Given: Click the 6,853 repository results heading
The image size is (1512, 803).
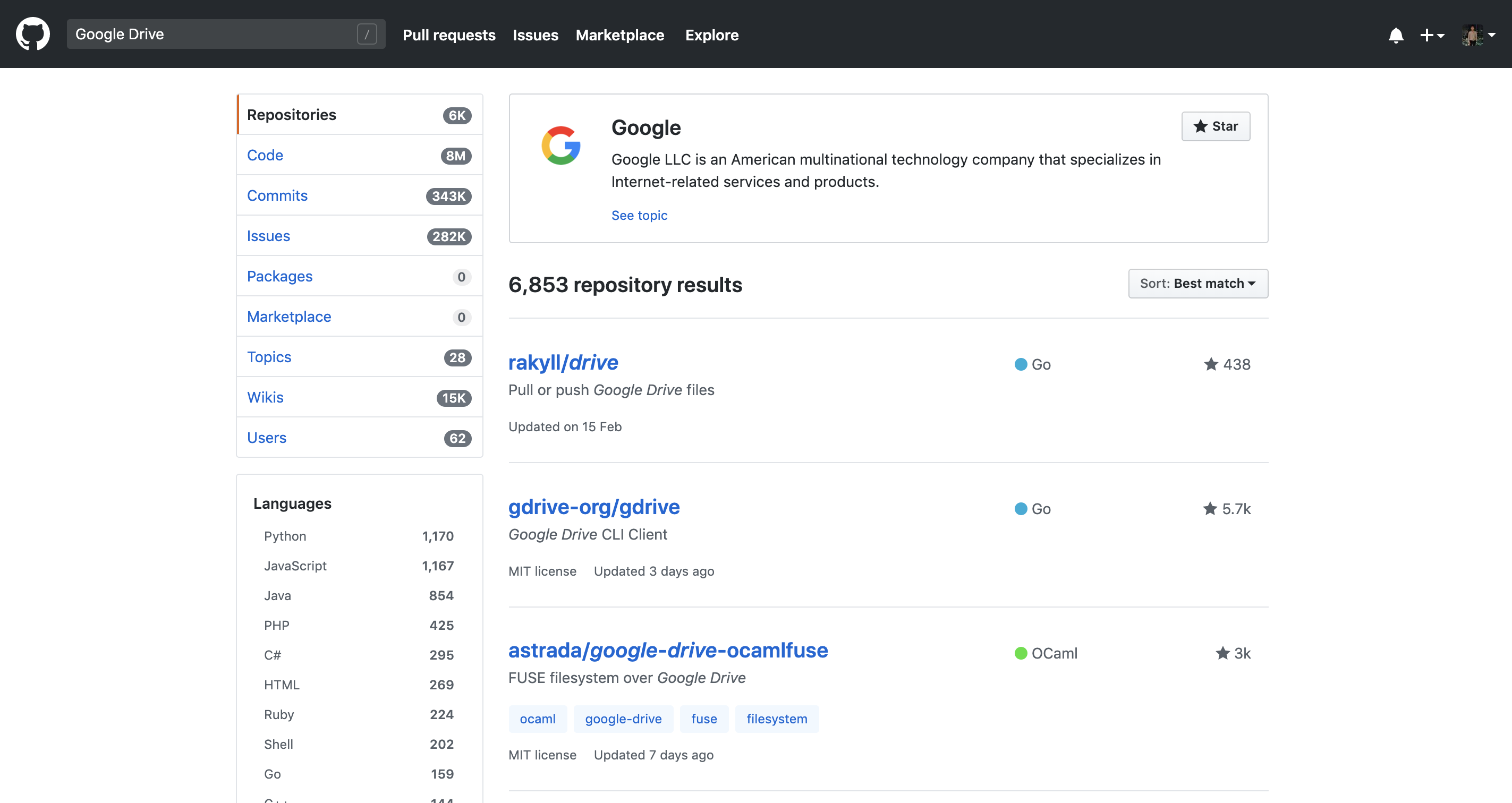Looking at the screenshot, I should pyautogui.click(x=625, y=285).
